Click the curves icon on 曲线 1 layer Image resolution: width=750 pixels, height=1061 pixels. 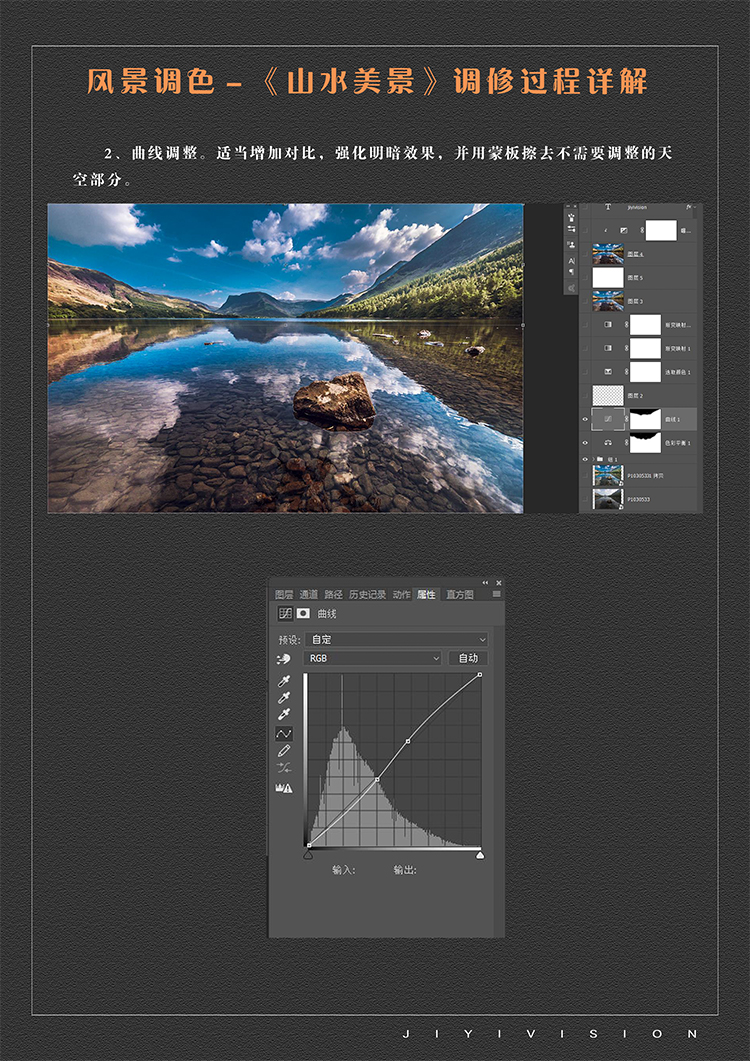pos(607,420)
